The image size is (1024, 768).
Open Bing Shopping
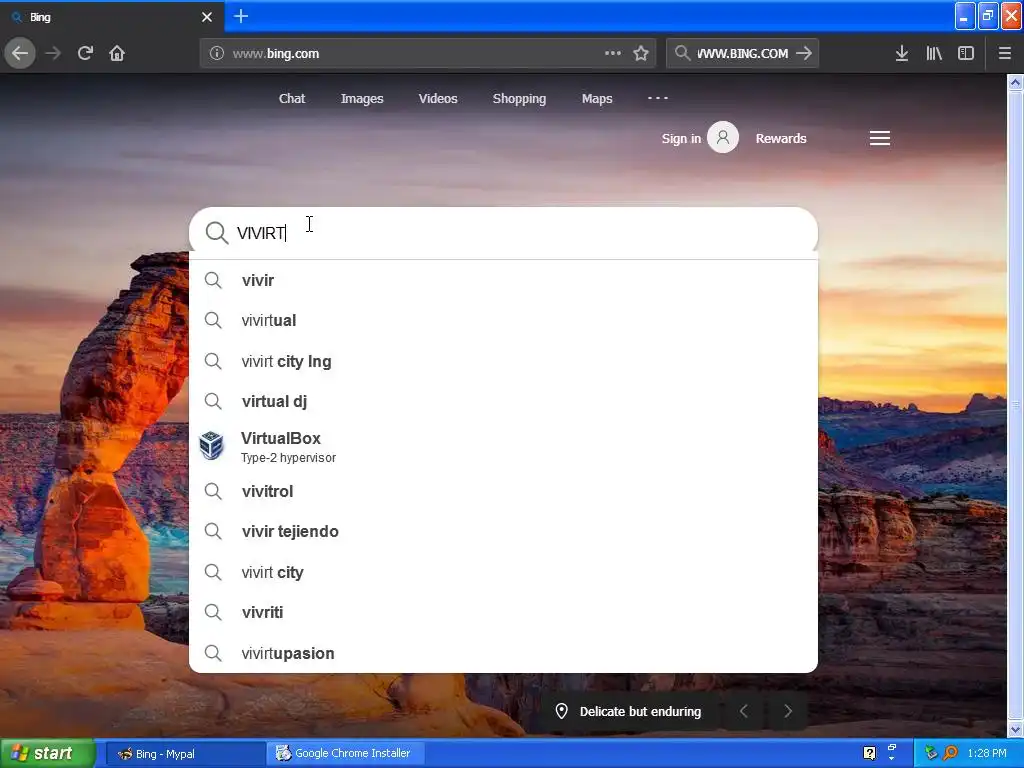click(x=519, y=99)
